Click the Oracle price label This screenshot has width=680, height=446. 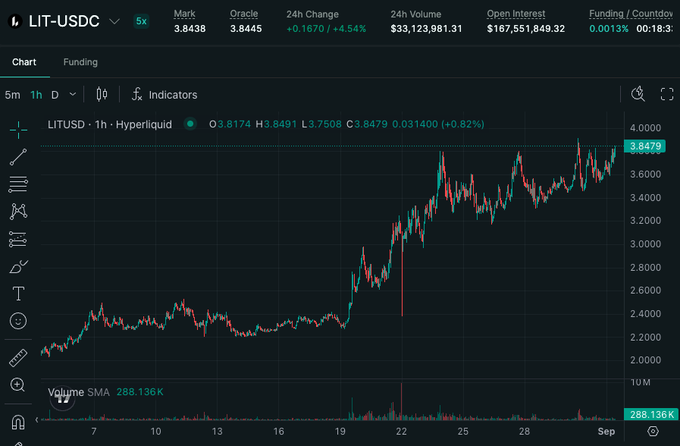click(x=244, y=14)
